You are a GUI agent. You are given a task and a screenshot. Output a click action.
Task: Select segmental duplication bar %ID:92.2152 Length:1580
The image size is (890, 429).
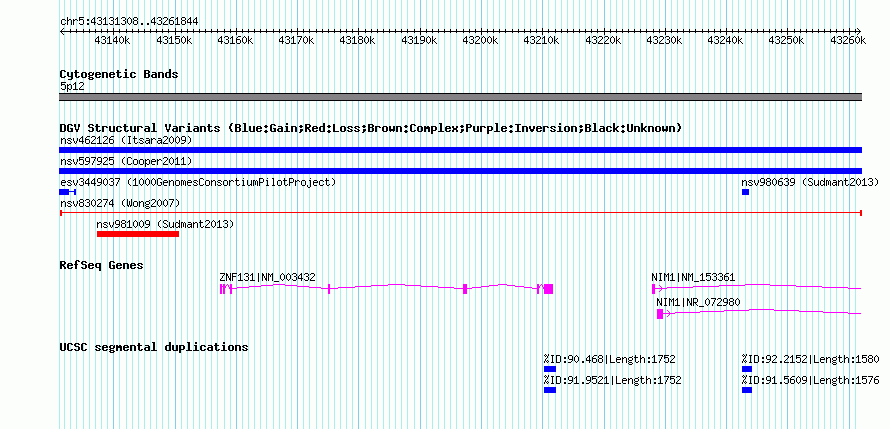pyautogui.click(x=746, y=369)
